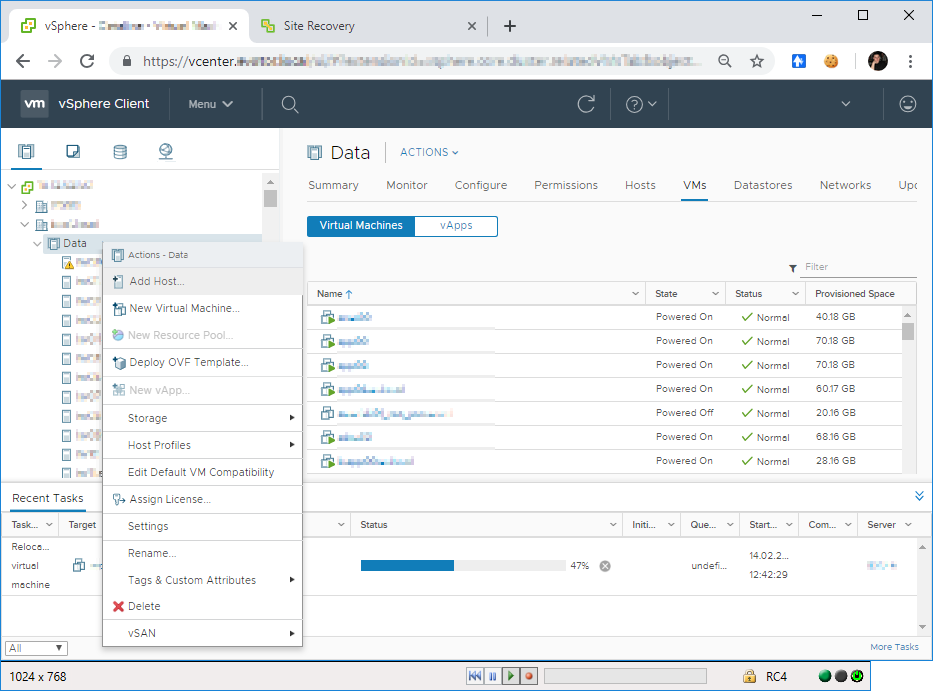Refresh vSphere Client with the refresh icon
The width and height of the screenshot is (933, 691).
pyautogui.click(x=586, y=104)
